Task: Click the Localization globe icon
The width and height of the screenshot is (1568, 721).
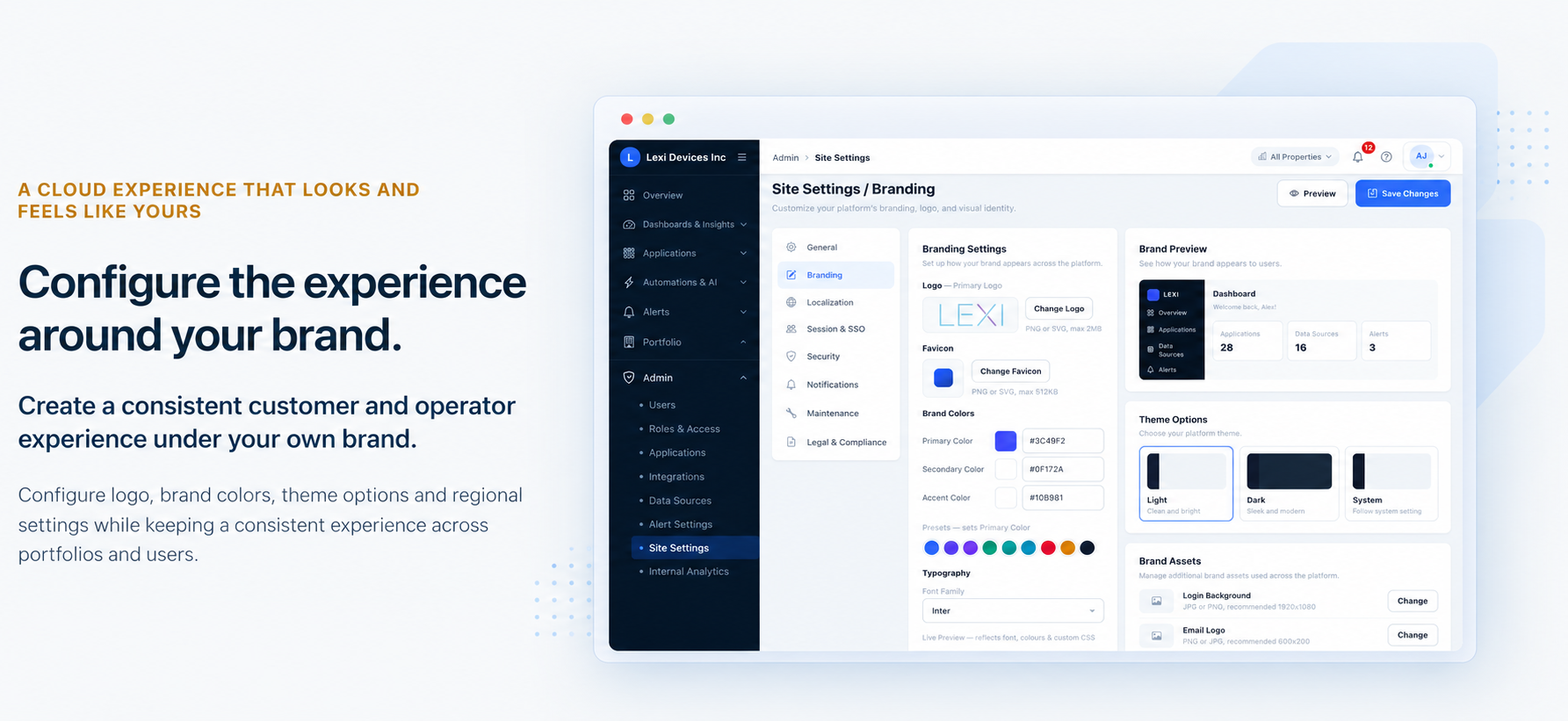Action: tap(791, 302)
